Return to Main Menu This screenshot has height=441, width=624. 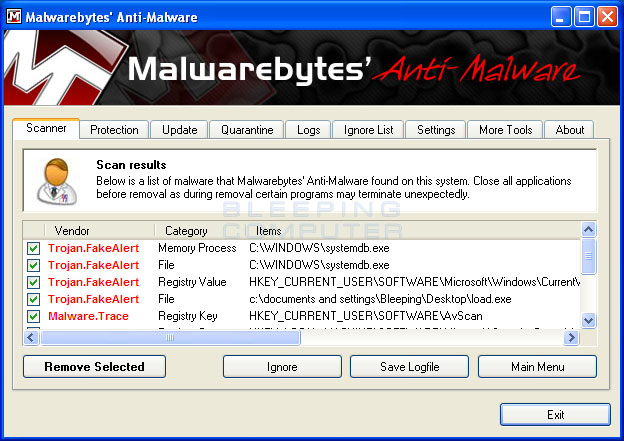coord(537,367)
